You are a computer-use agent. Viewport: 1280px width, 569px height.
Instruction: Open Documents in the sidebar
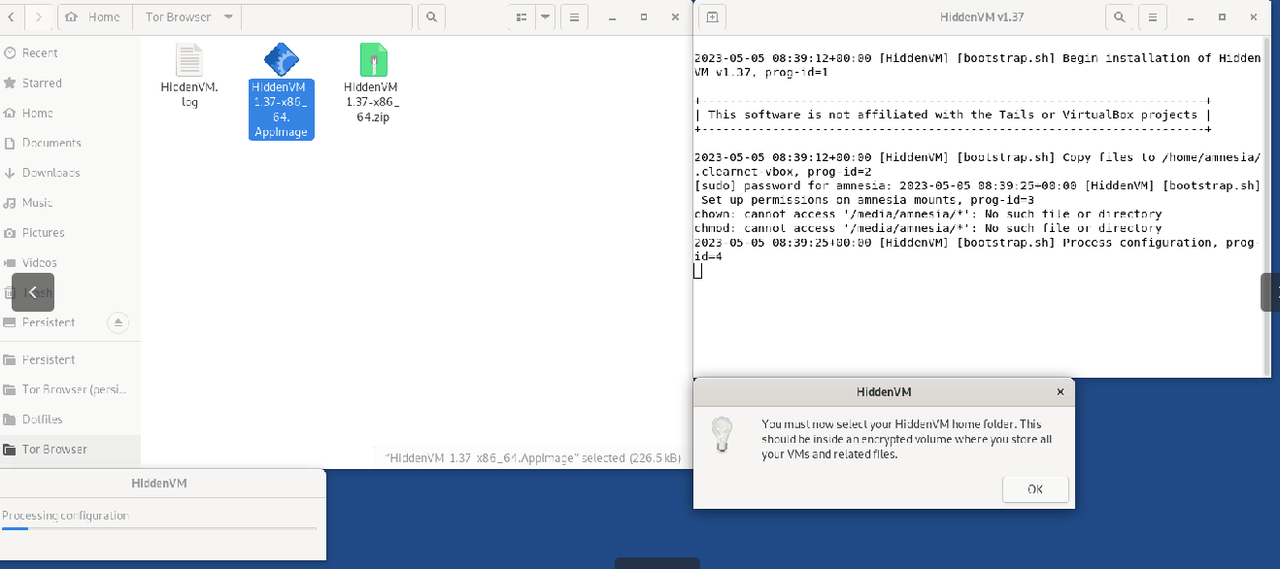70,143
